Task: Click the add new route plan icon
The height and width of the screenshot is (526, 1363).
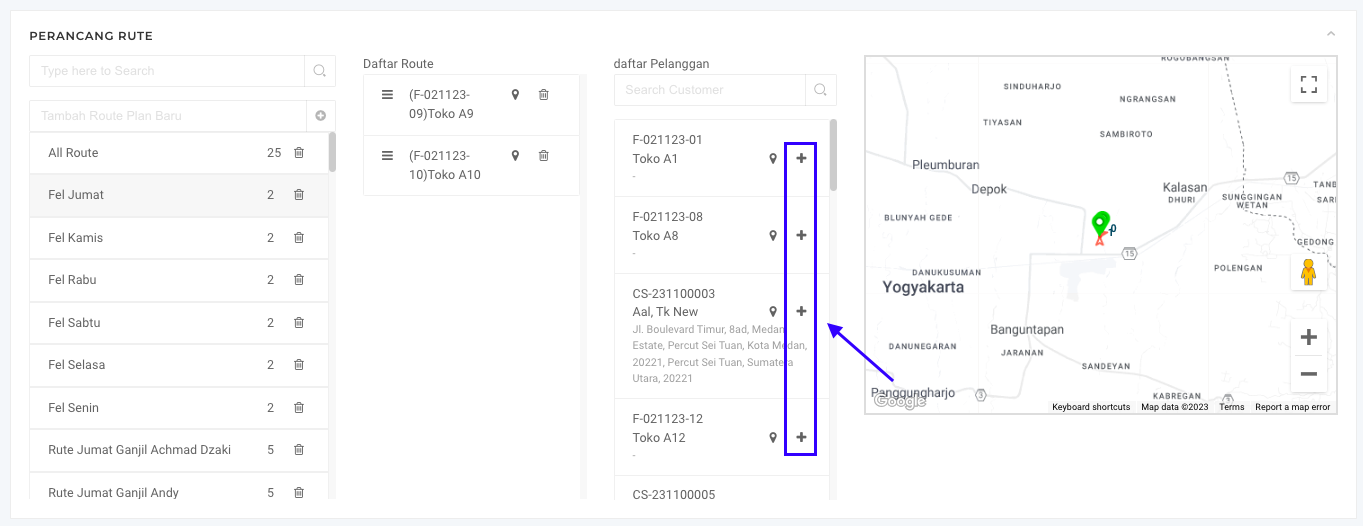Action: coord(321,116)
